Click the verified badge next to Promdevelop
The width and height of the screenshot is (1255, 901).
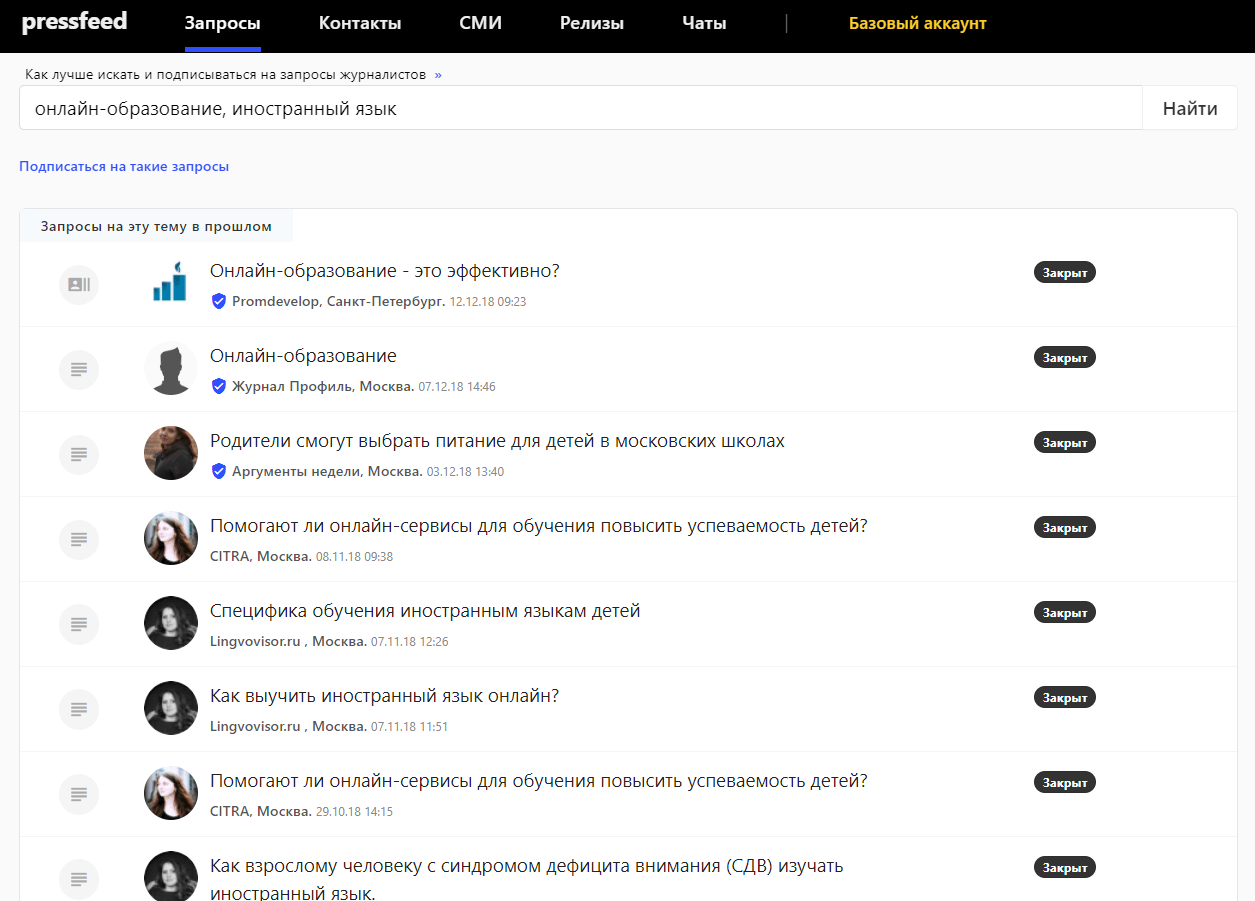point(219,301)
